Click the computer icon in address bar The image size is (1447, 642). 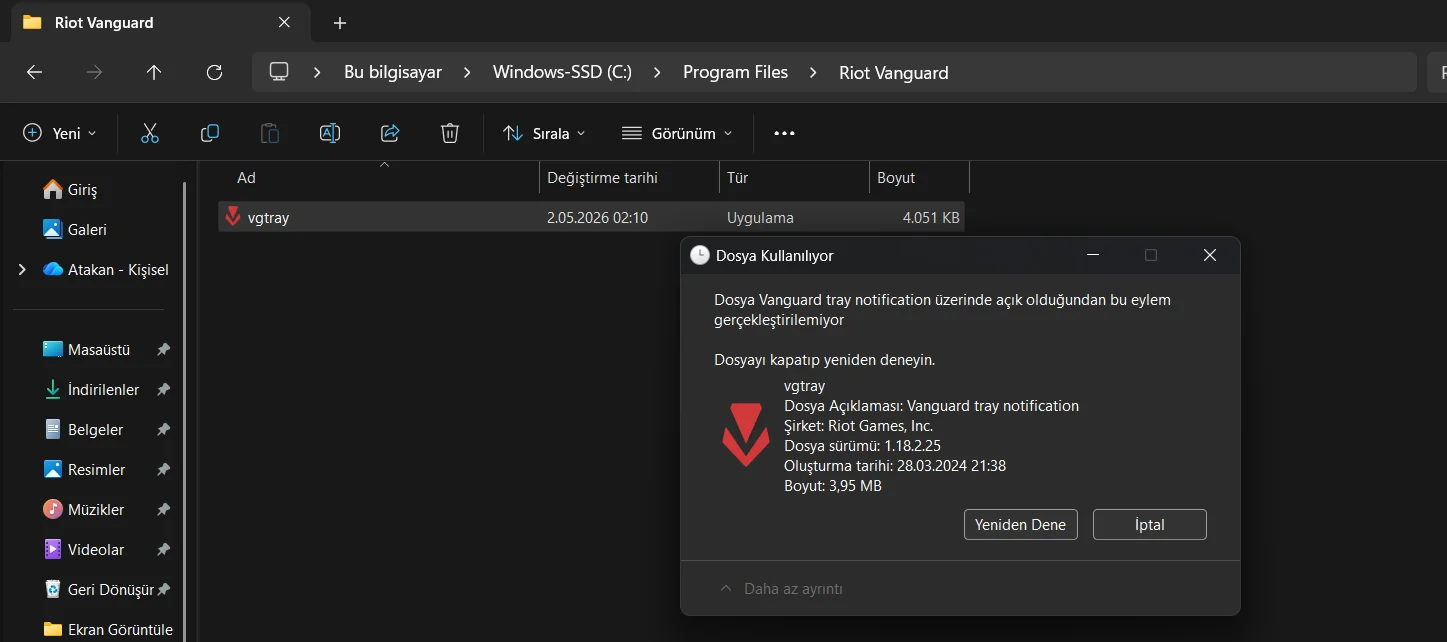point(279,72)
